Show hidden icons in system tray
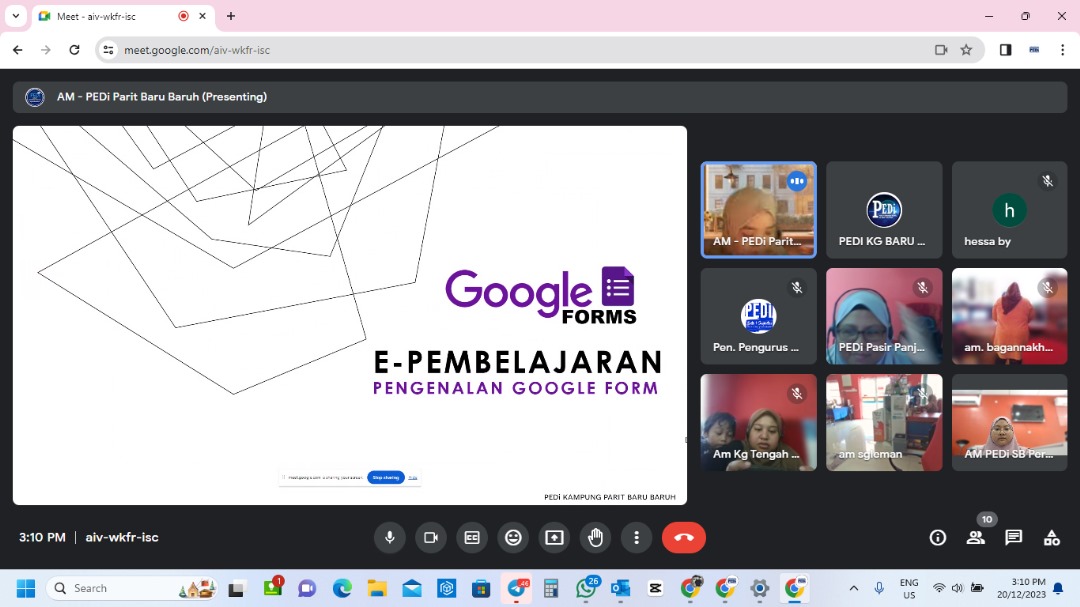 [853, 588]
